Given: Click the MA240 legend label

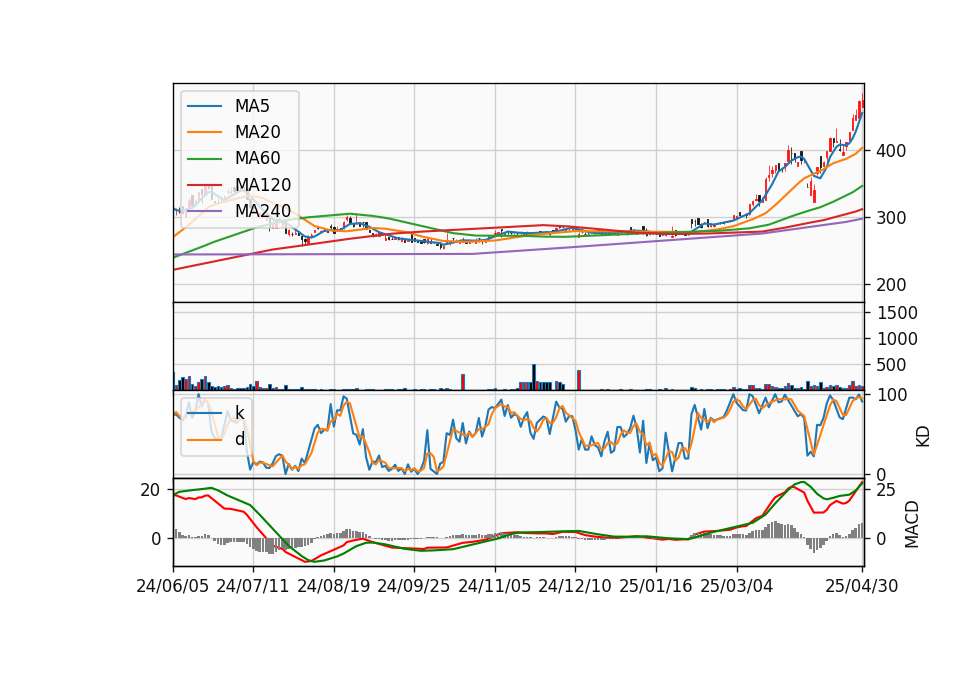Looking at the screenshot, I should coord(263,211).
